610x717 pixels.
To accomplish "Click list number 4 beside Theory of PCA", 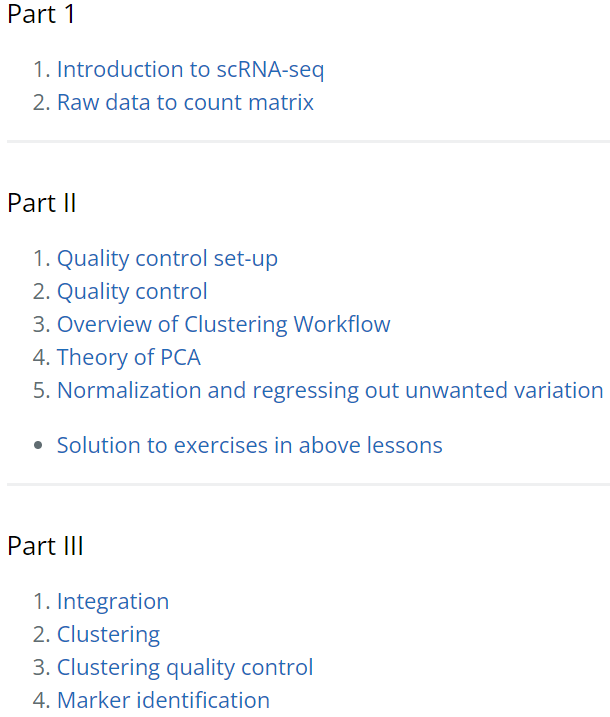I will click(41, 358).
